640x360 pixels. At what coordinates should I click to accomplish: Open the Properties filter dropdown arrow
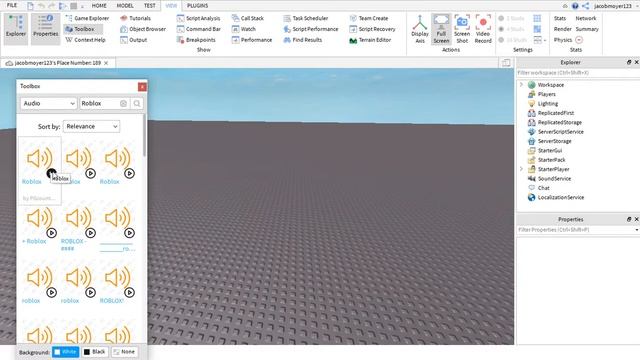coord(637,230)
